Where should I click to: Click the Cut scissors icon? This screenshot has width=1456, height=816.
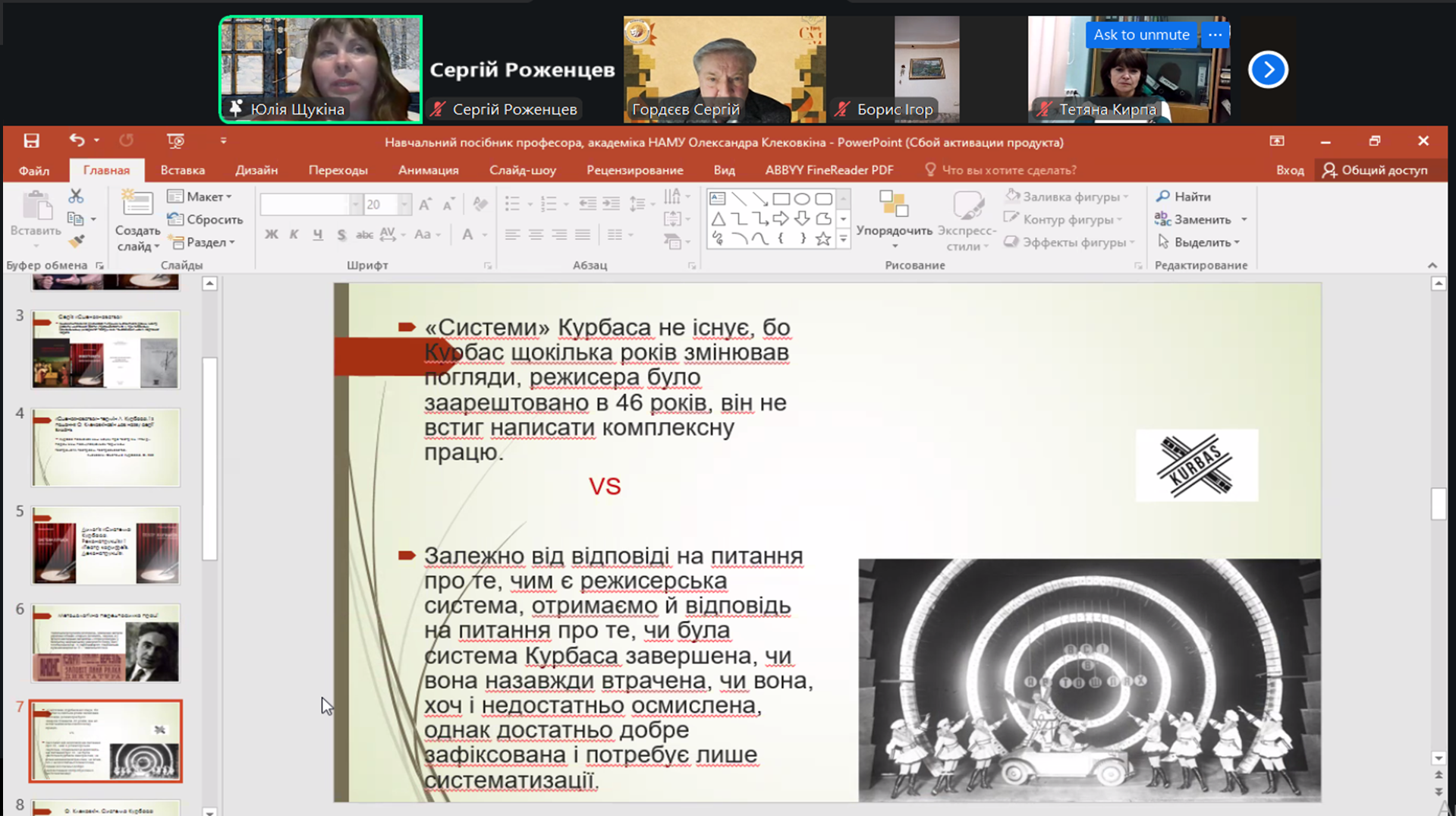click(x=76, y=197)
